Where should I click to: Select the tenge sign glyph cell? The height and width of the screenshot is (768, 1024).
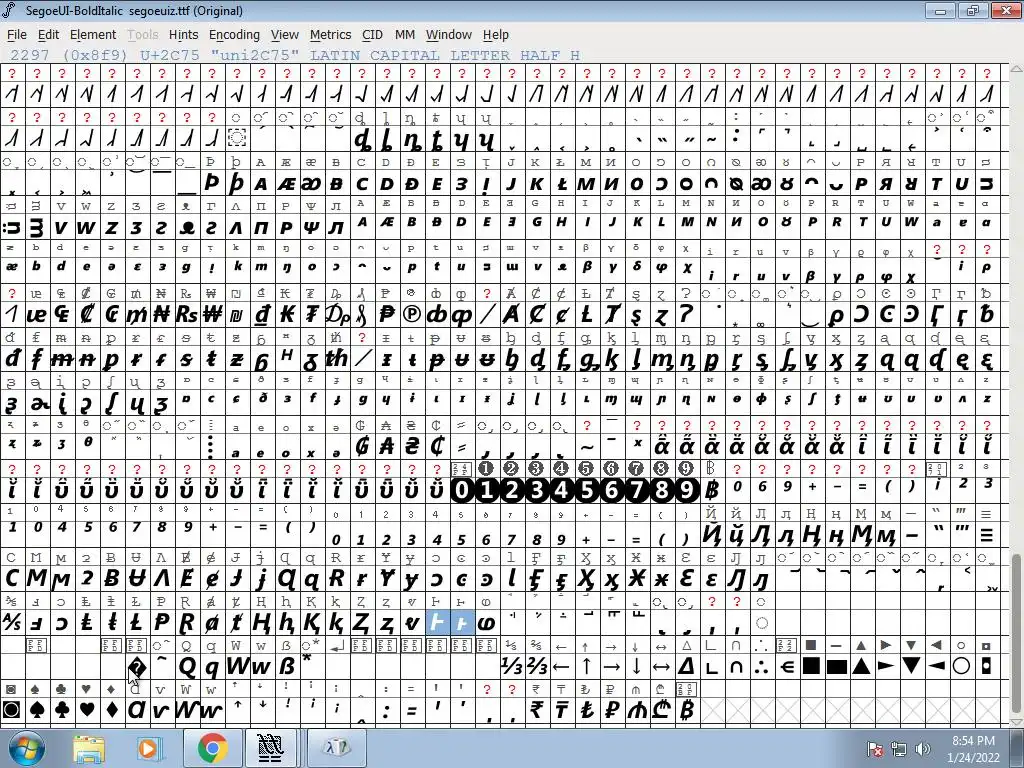pyautogui.click(x=562, y=709)
